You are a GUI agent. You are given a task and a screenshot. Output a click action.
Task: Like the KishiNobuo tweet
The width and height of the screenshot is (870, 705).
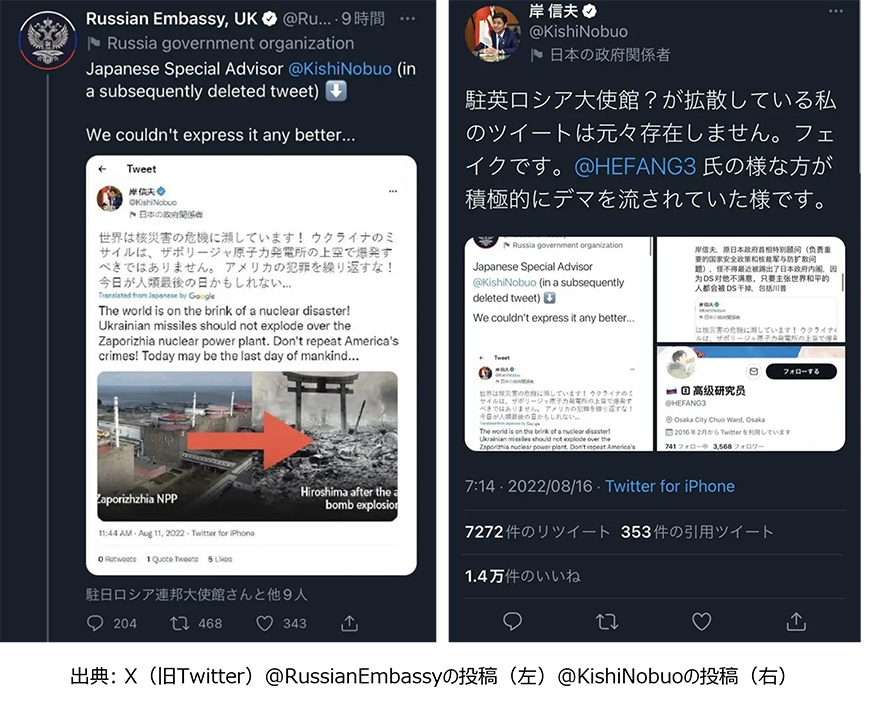coord(701,621)
